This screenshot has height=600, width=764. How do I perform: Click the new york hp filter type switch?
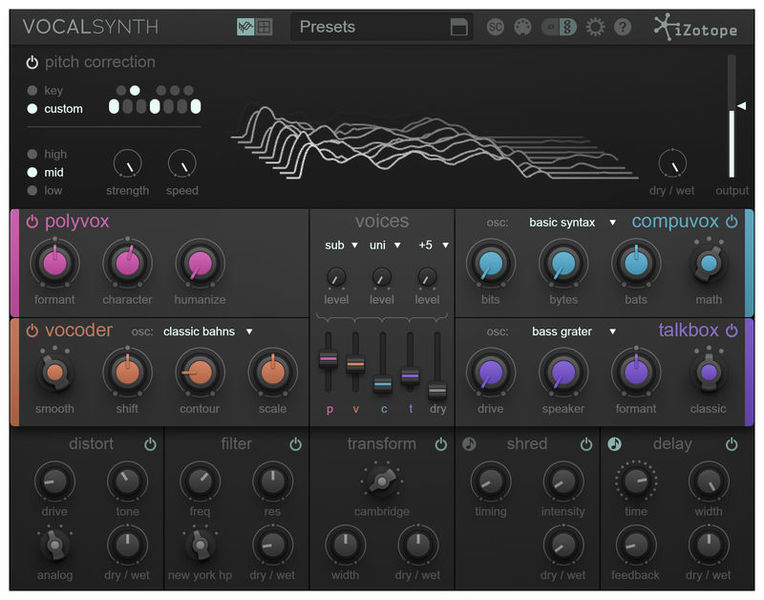(x=200, y=544)
